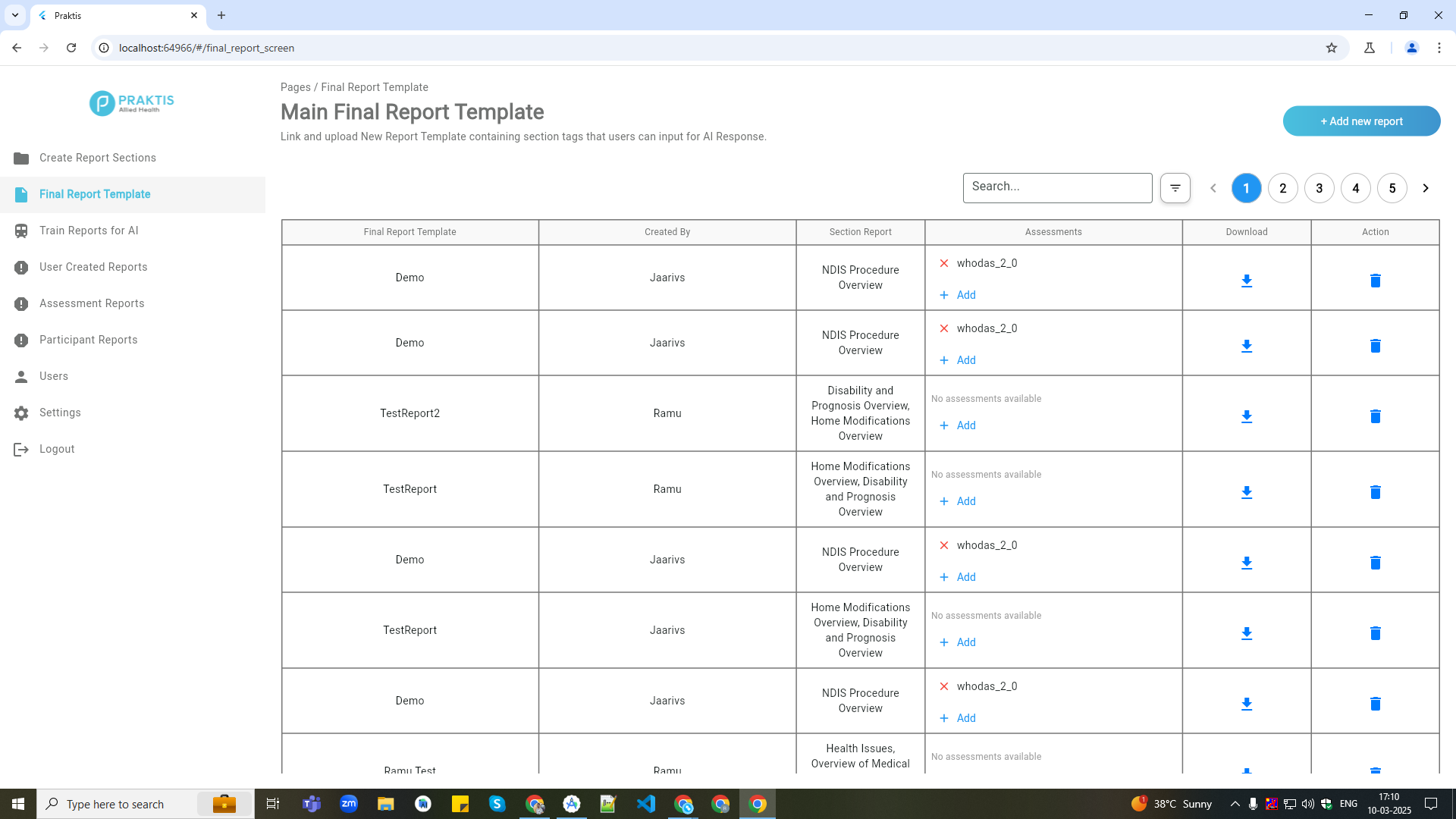This screenshot has height=819, width=1456.
Task: Remove whodas_2_0 from the first Demo row
Action: tap(944, 263)
